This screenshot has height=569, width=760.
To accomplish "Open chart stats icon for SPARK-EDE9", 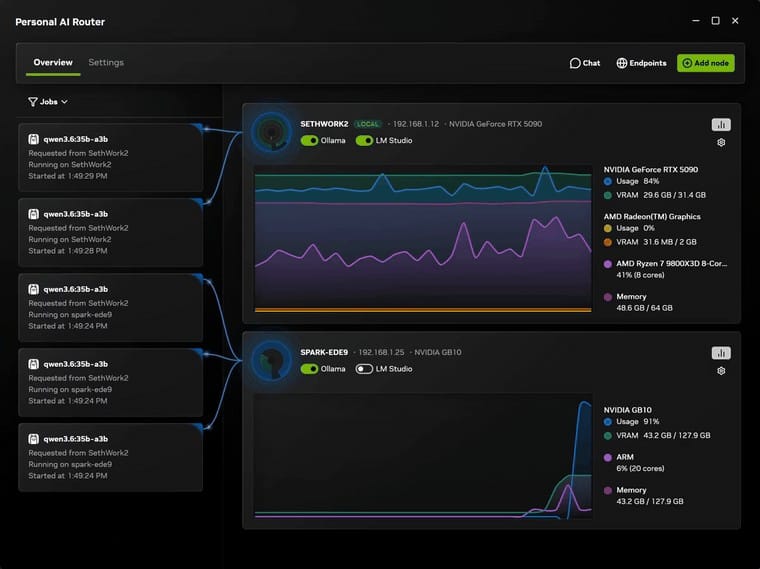I will tap(721, 353).
